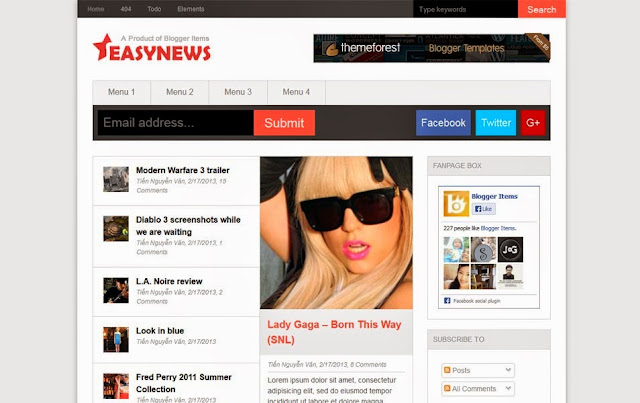Go to Home in top navigation
Screen dimensions: 640x403
pyautogui.click(x=96, y=9)
